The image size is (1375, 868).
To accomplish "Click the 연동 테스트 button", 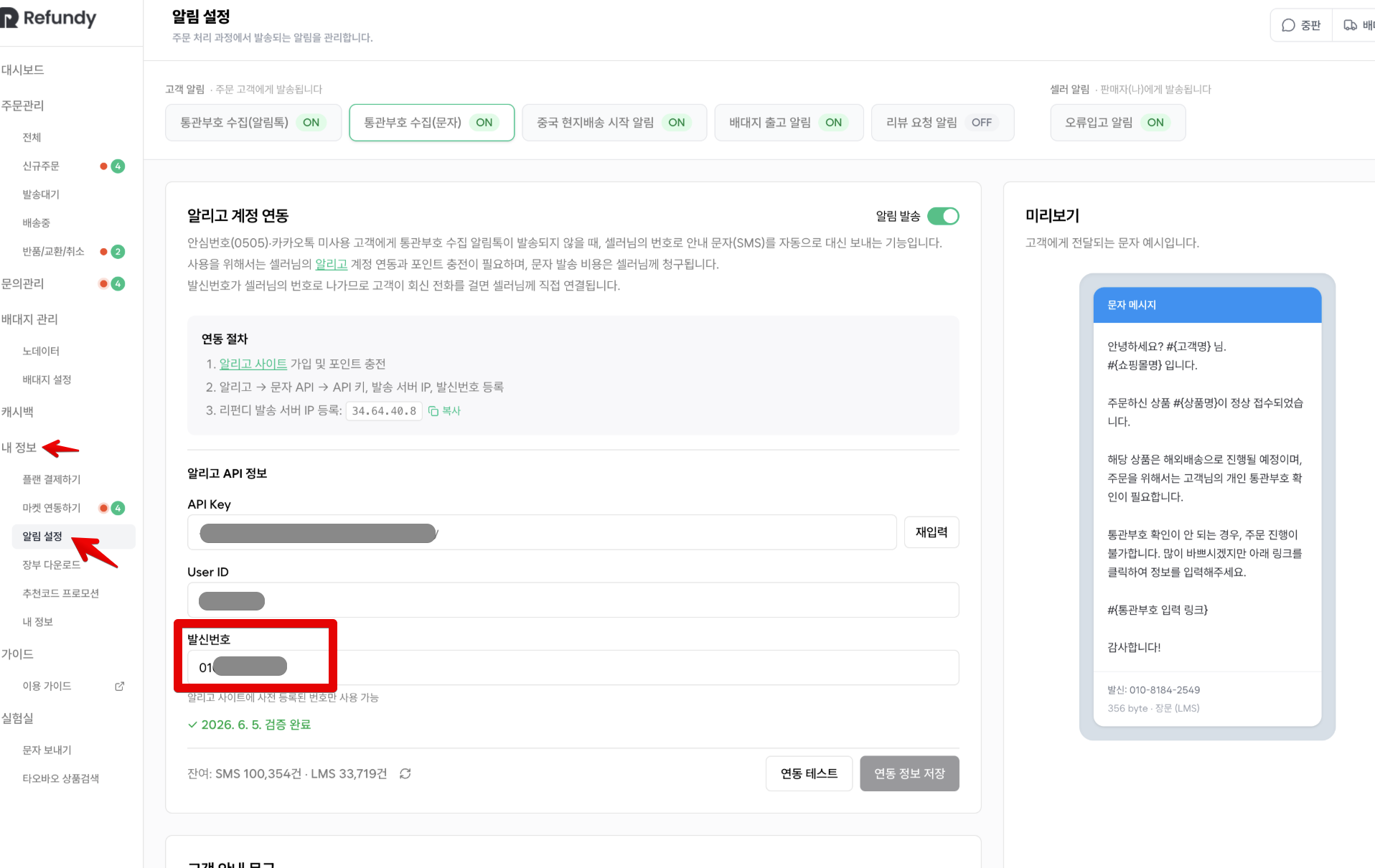I will tap(809, 773).
